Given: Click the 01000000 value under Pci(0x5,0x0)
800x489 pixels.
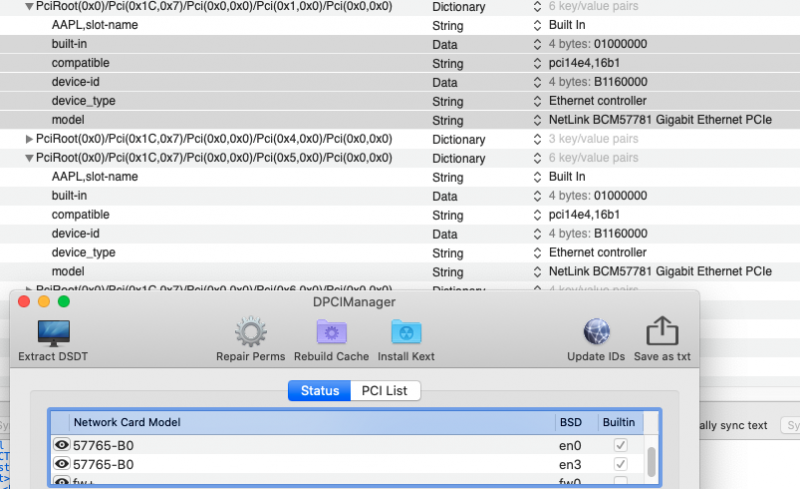Looking at the screenshot, I should 620,195.
